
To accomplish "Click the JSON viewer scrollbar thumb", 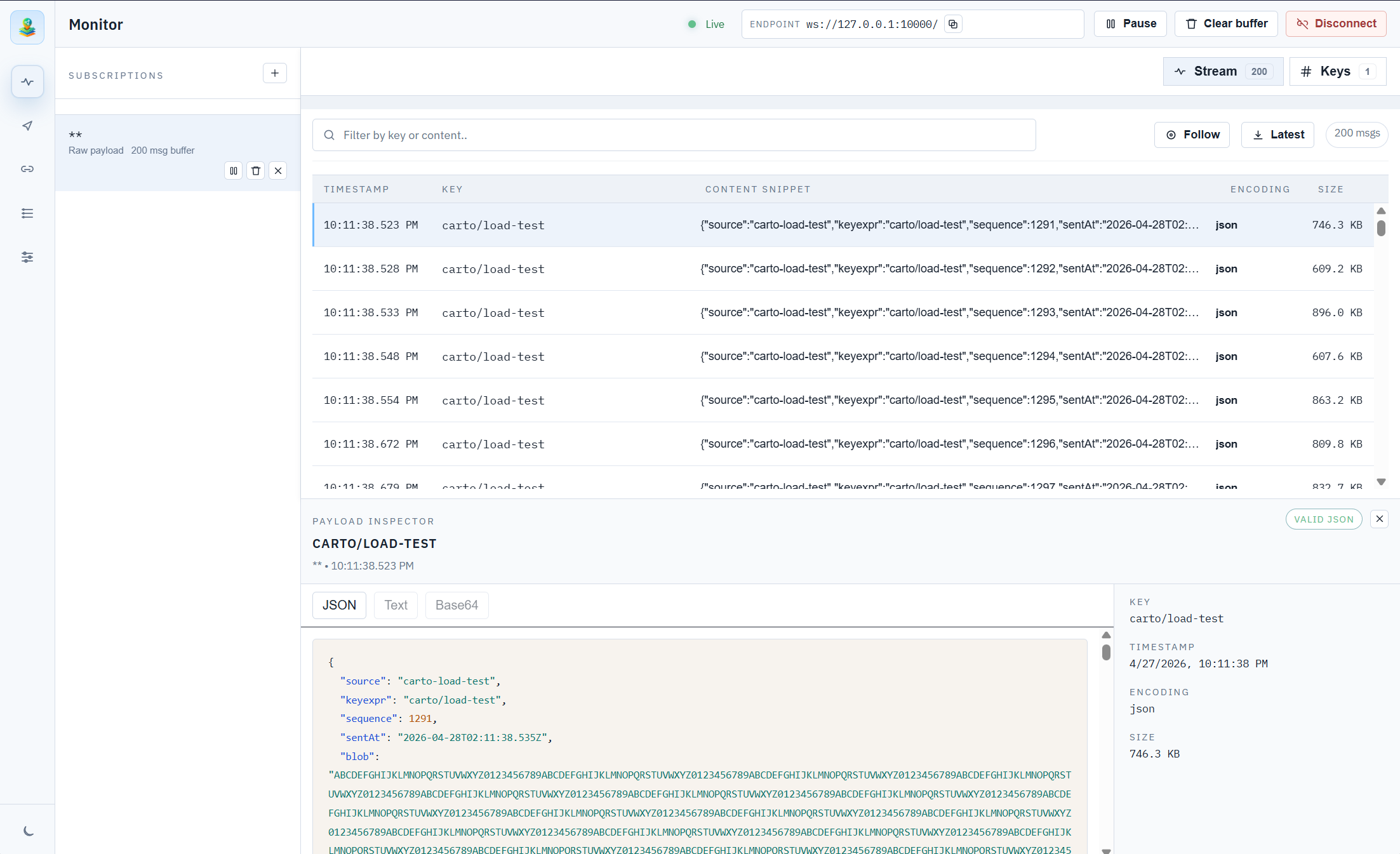I will [1106, 652].
